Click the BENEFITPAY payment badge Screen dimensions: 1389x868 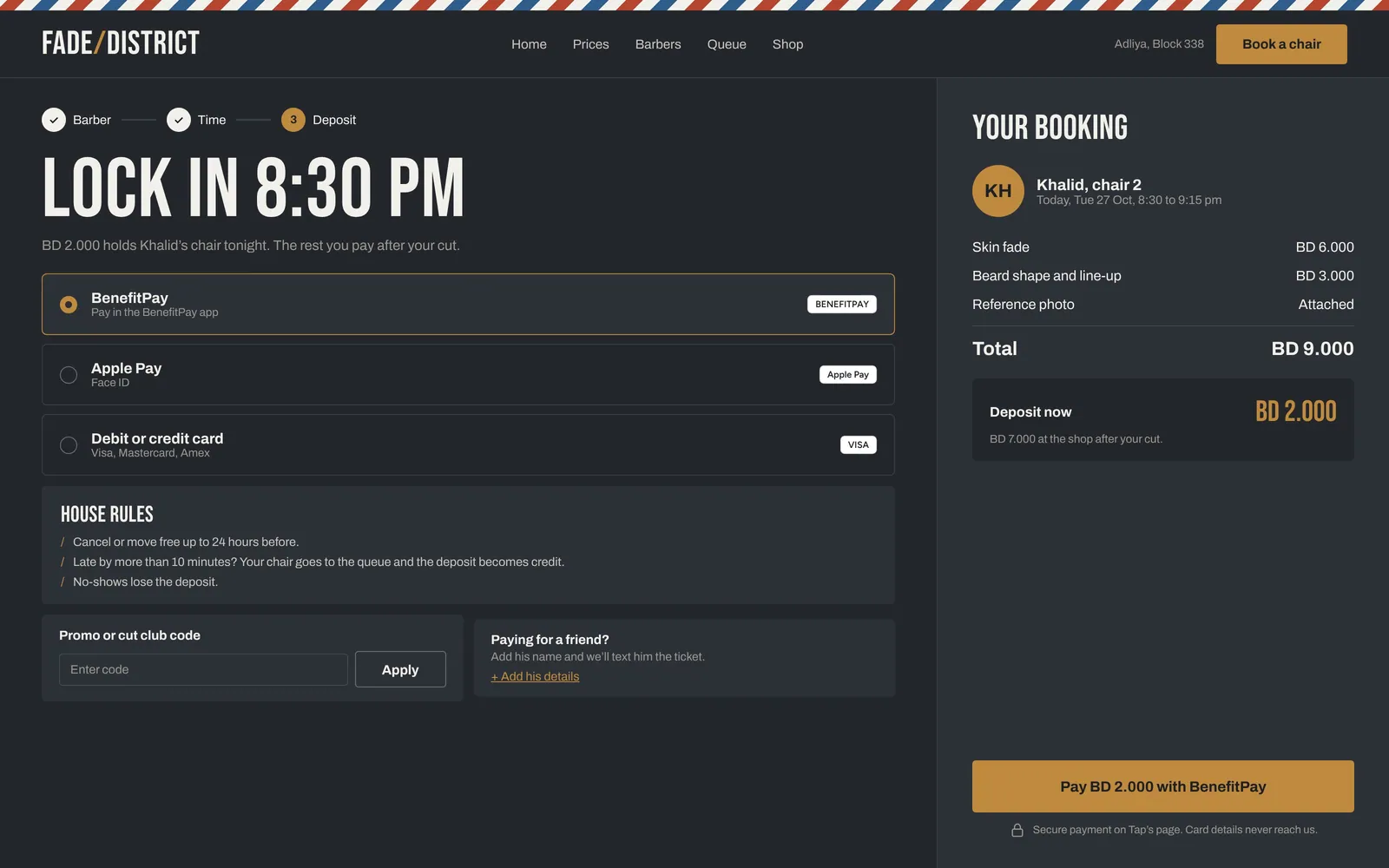(842, 305)
